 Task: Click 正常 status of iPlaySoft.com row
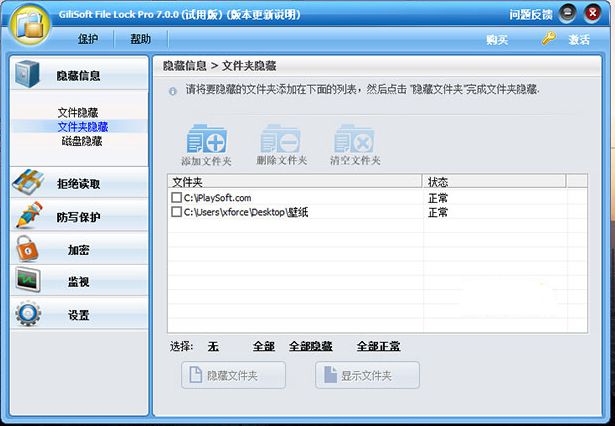pos(438,198)
